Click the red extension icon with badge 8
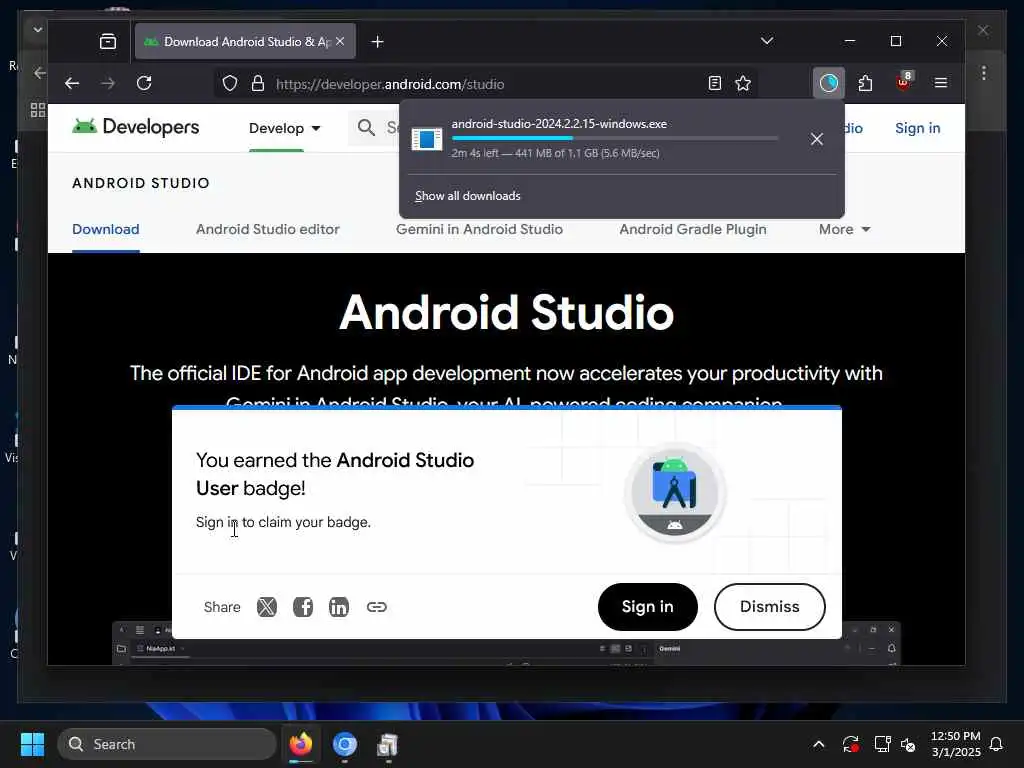This screenshot has width=1024, height=768. pyautogui.click(x=904, y=82)
